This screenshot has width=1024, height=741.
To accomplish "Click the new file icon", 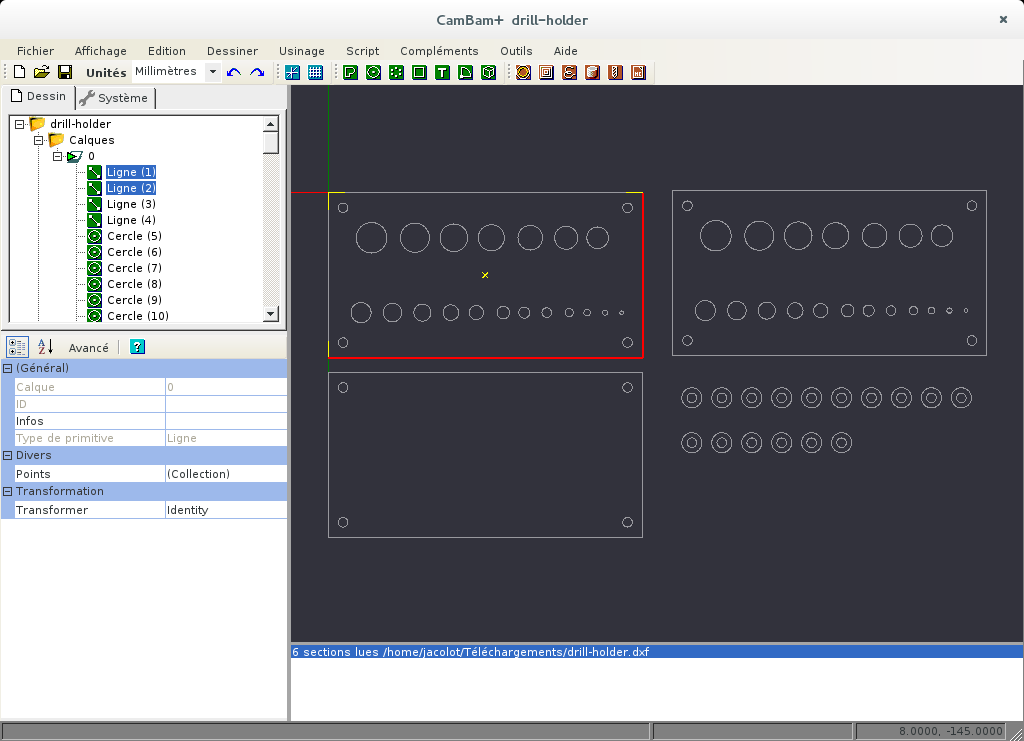I will coord(18,72).
